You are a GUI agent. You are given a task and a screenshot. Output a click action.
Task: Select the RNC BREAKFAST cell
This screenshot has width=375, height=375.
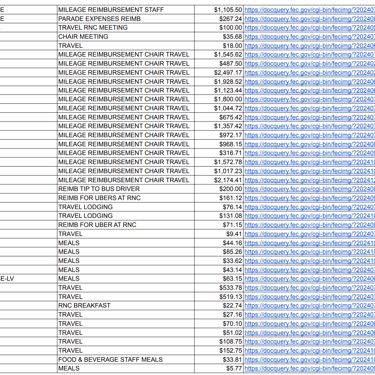tap(126, 306)
